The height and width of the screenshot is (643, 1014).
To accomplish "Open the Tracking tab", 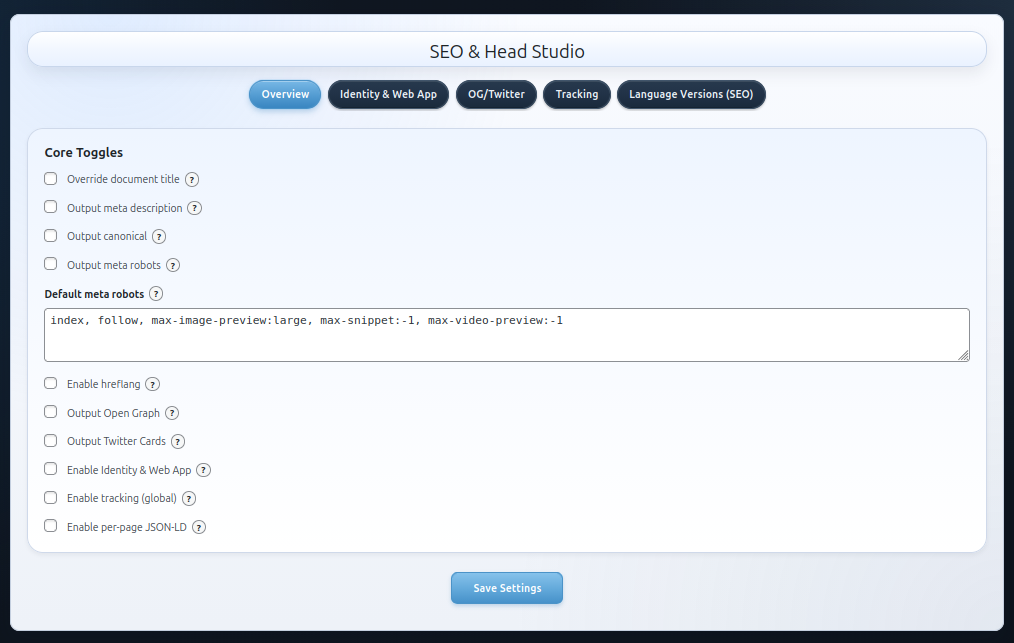I will 577,94.
